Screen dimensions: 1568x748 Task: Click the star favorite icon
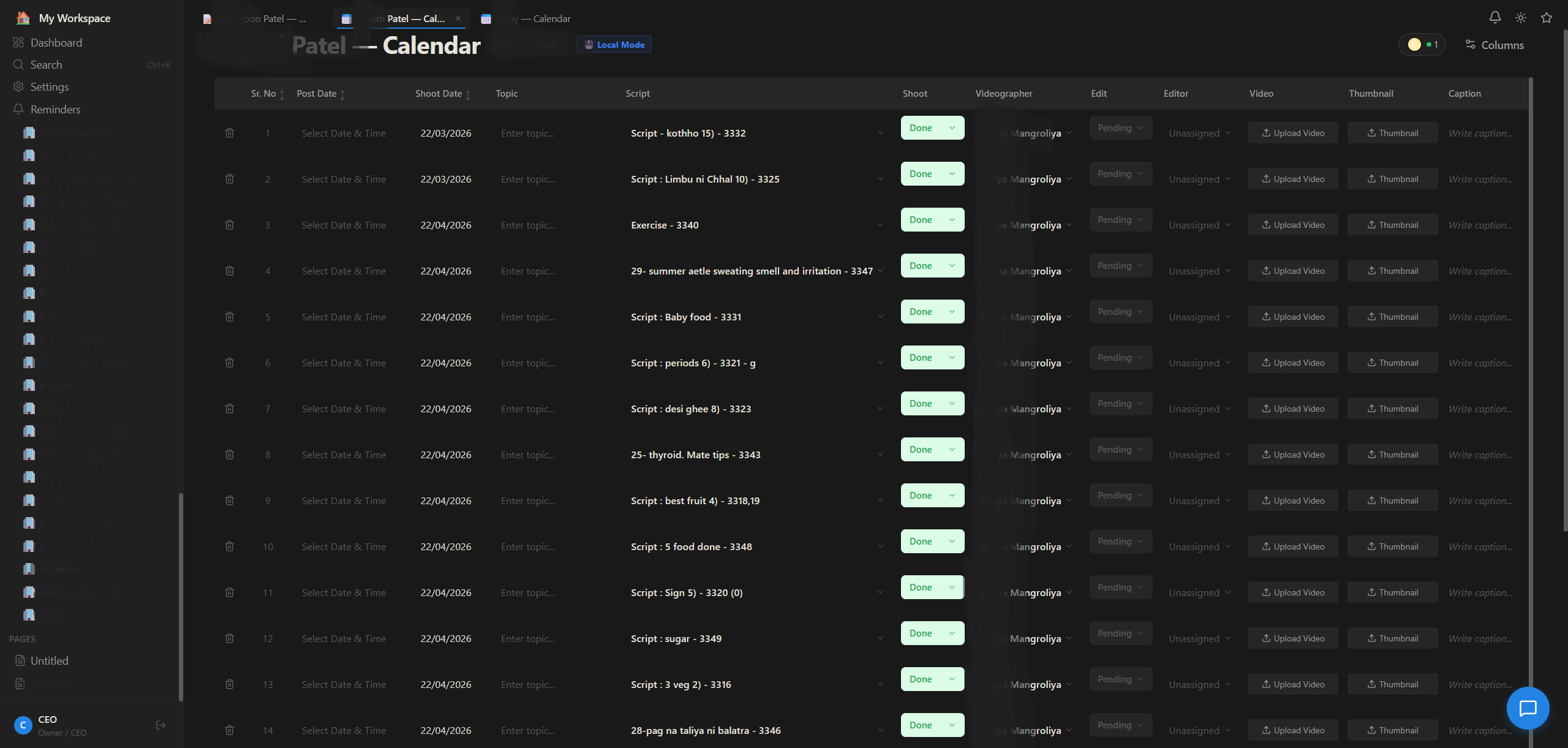click(x=1547, y=18)
